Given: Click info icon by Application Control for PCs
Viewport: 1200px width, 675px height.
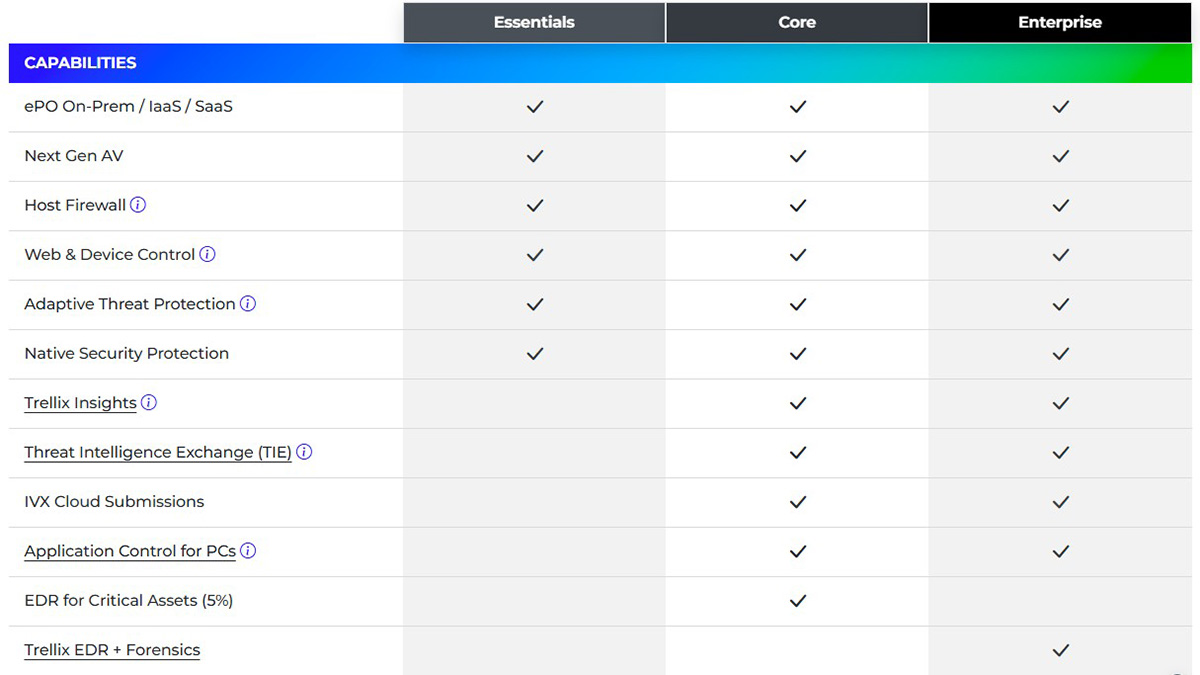Looking at the screenshot, I should click(x=248, y=551).
